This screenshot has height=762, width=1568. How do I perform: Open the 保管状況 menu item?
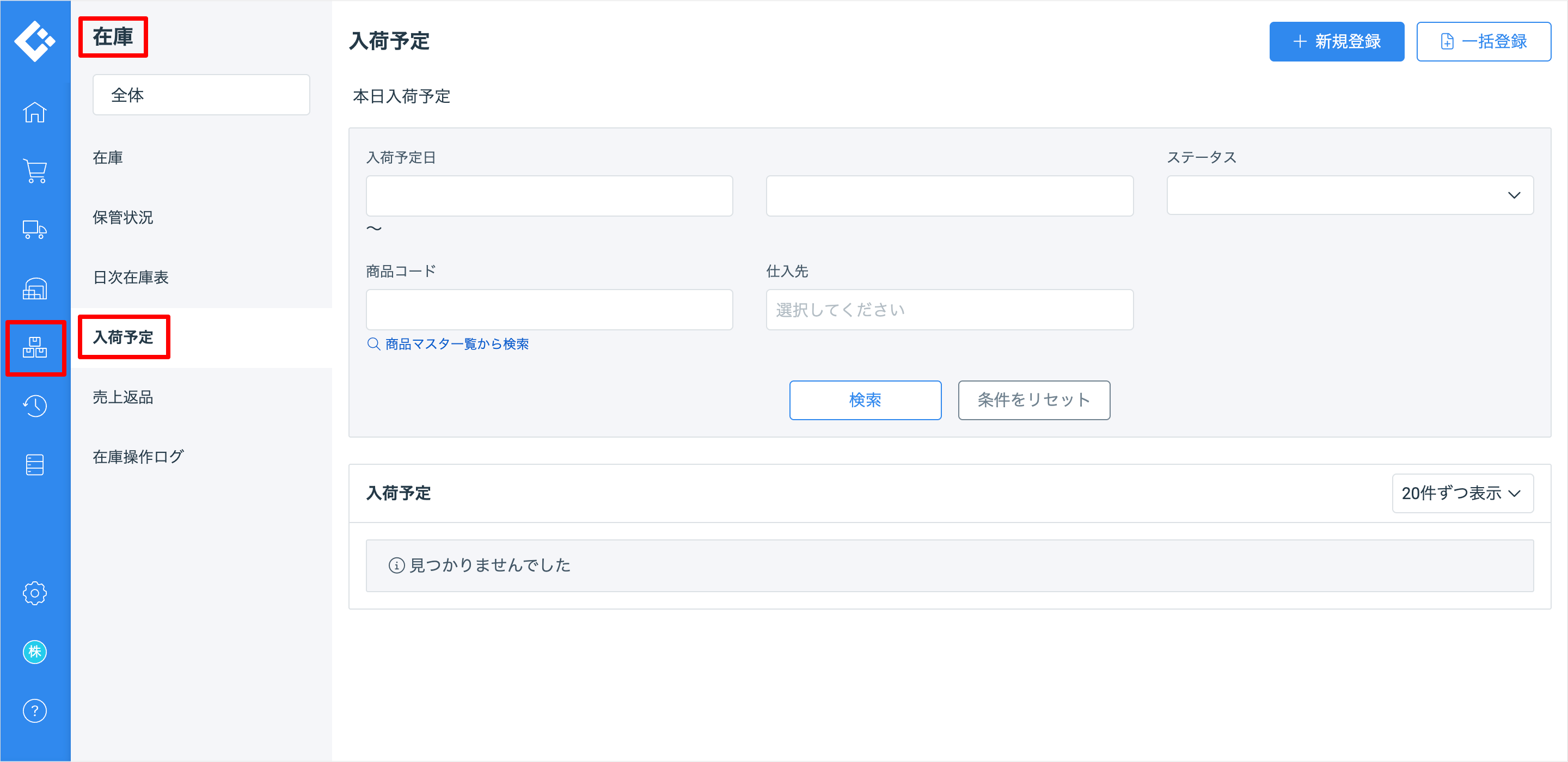coord(123,217)
